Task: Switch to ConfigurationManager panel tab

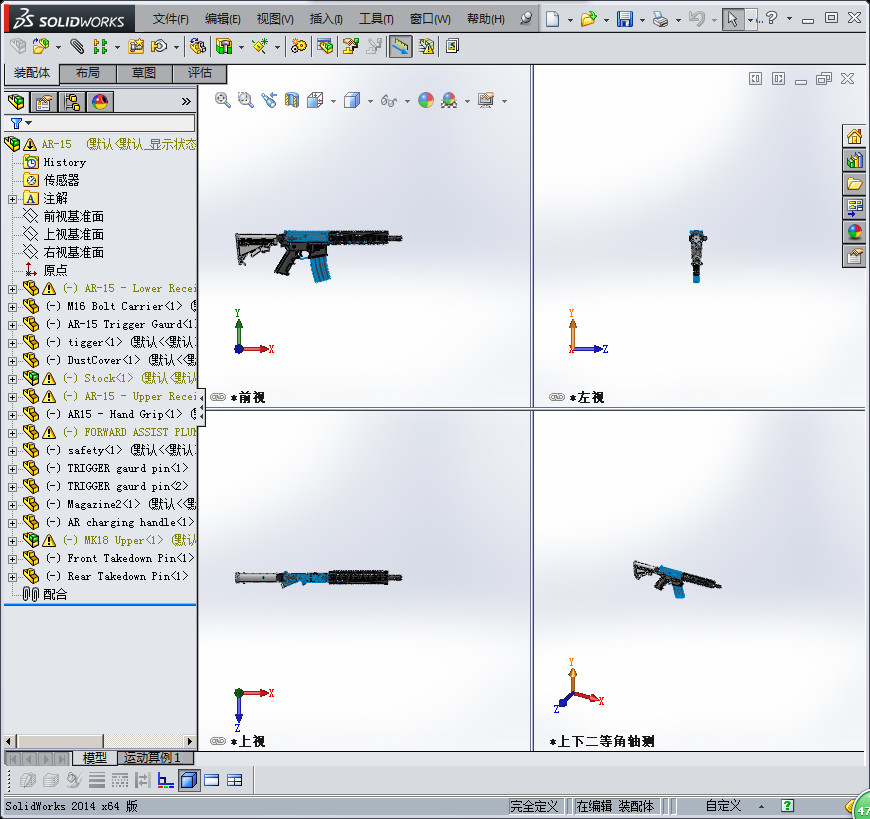Action: 72,102
